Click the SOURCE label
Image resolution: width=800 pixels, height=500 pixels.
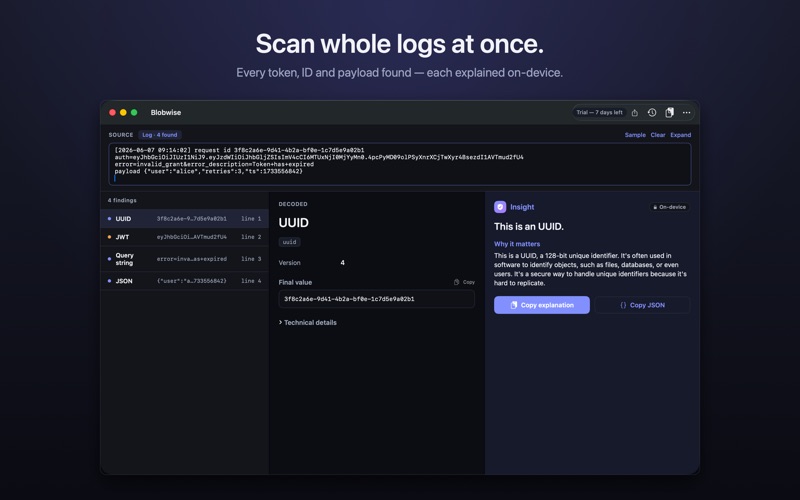point(121,135)
